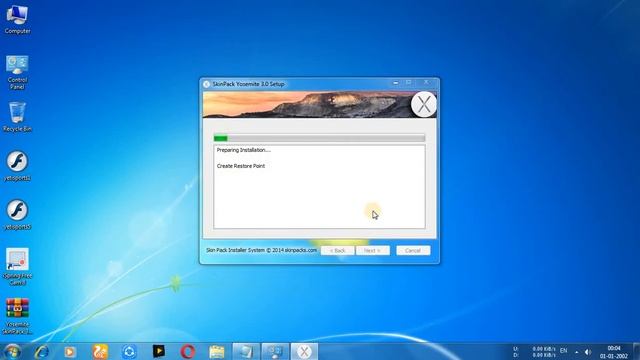Minimize the SkinPack Yosemite Setup window
Screen dimensions: 640x360
[396, 83]
